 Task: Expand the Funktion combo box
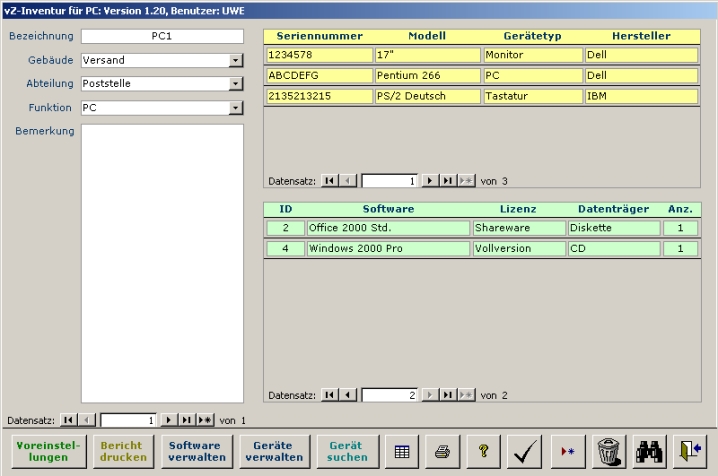236,108
